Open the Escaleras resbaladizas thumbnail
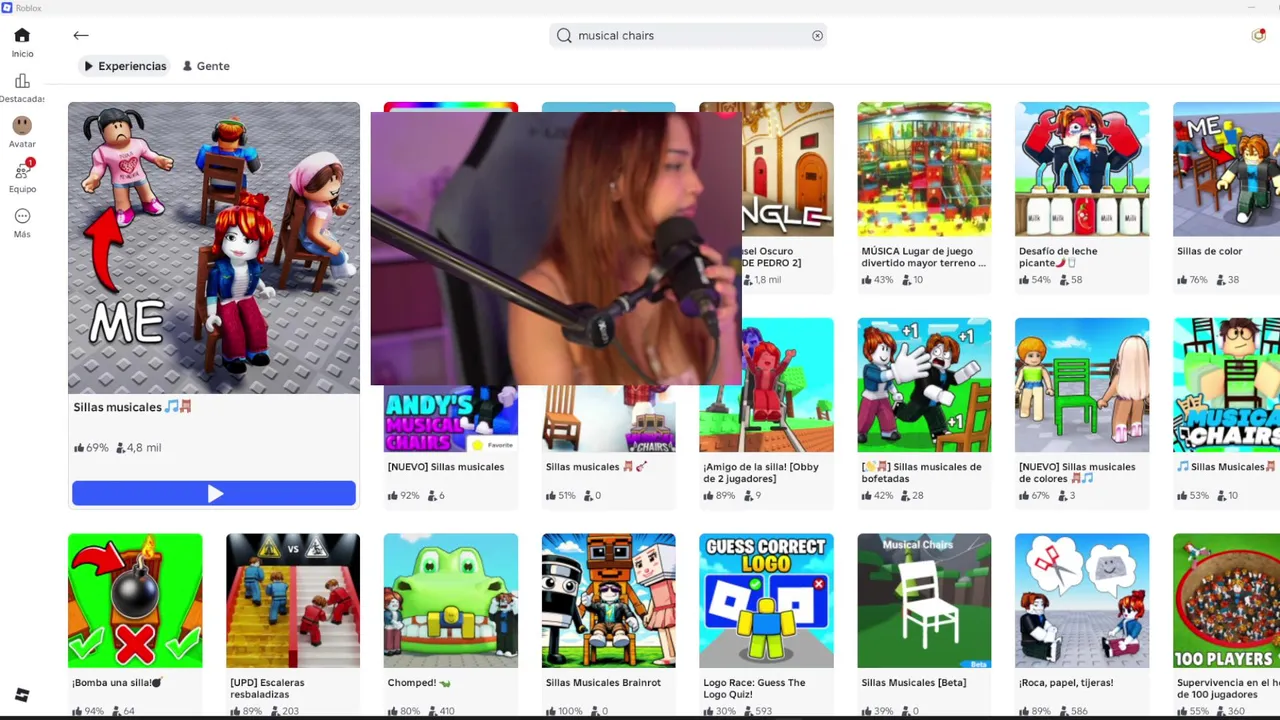This screenshot has height=720, width=1280. [293, 600]
